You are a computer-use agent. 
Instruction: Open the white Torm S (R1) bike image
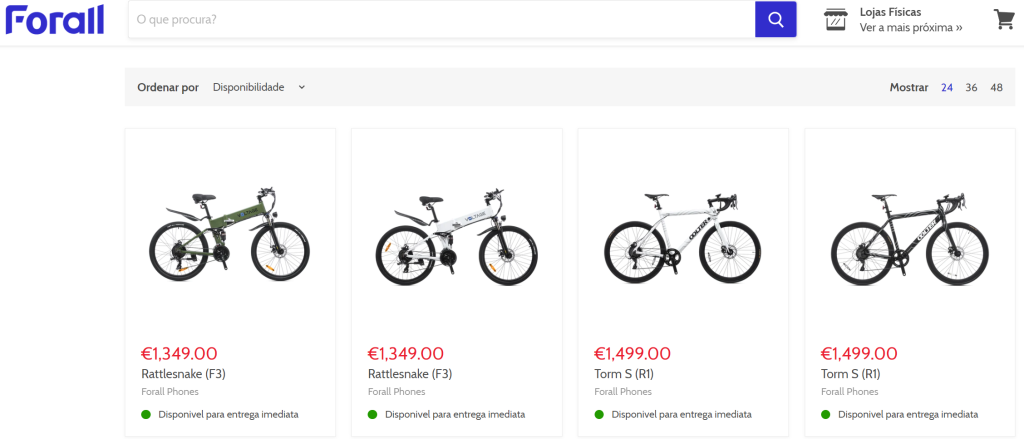click(x=683, y=232)
